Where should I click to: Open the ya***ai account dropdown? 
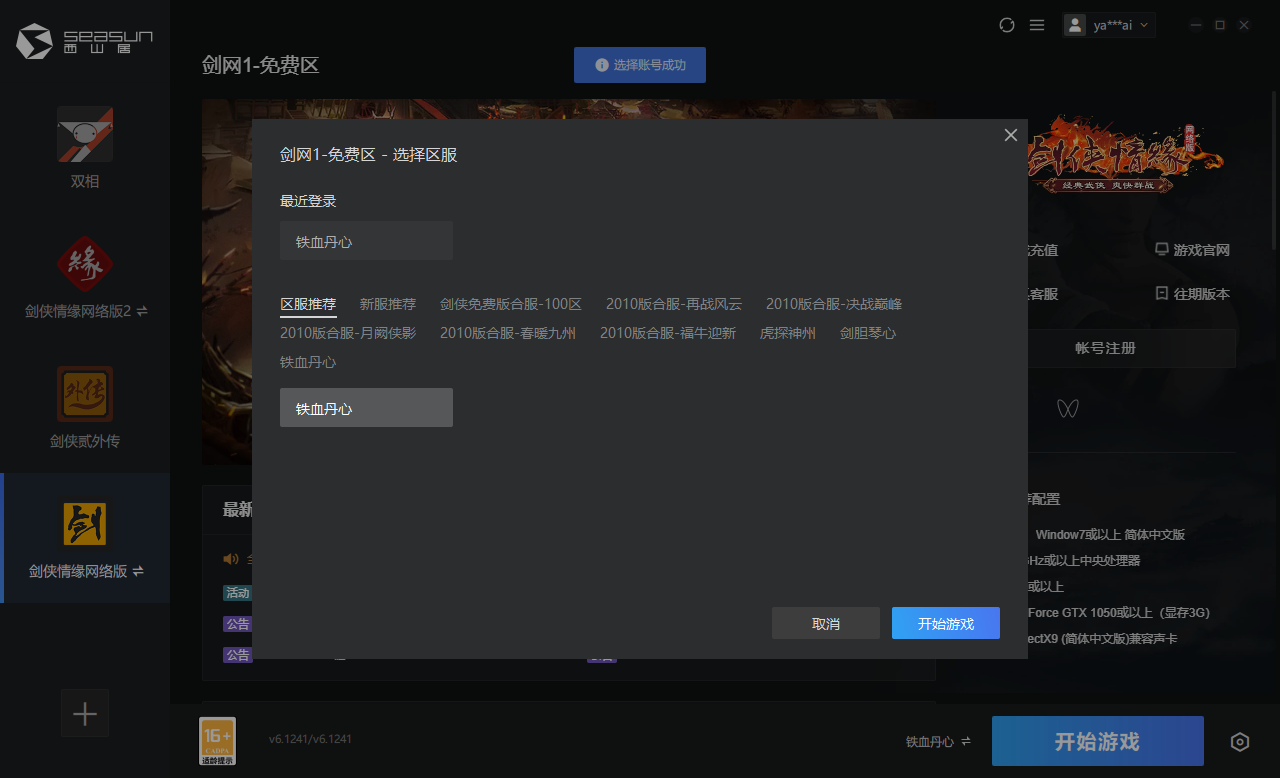coord(1109,25)
